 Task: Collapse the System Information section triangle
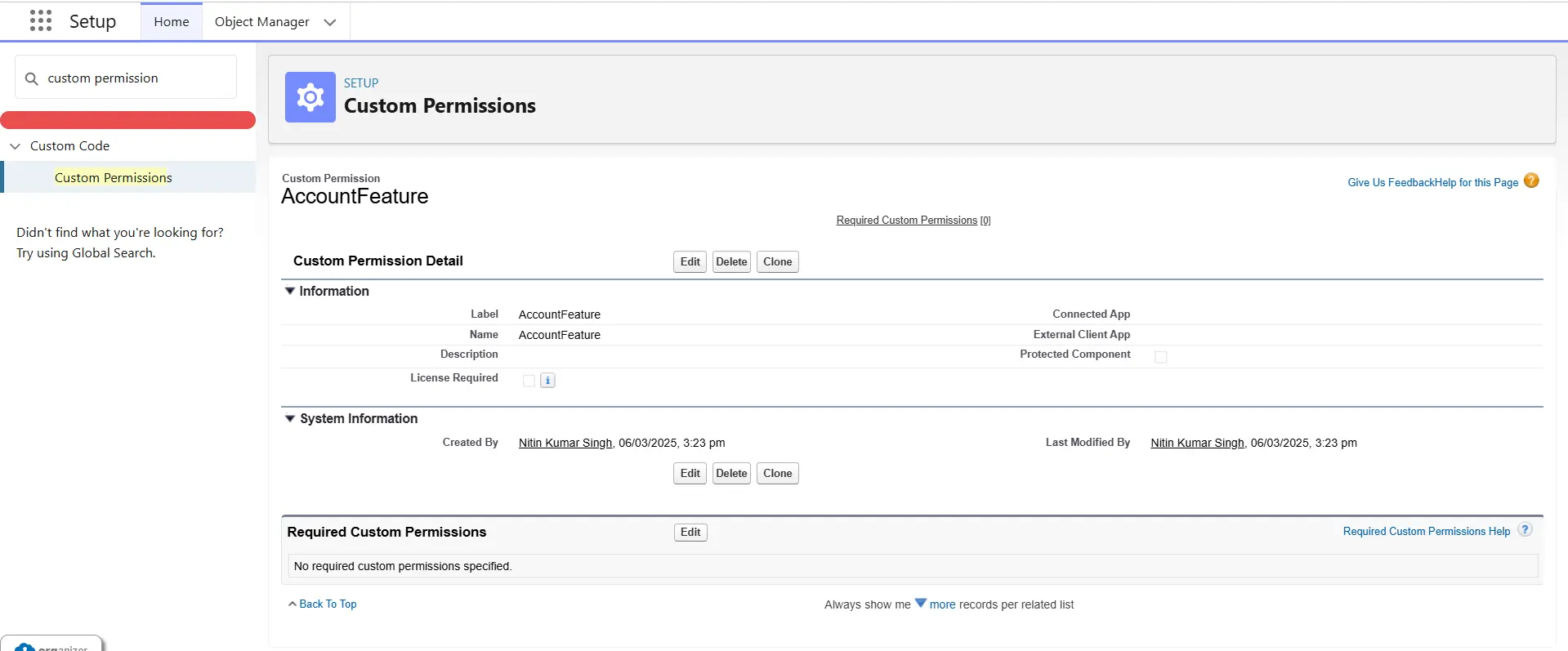[289, 418]
